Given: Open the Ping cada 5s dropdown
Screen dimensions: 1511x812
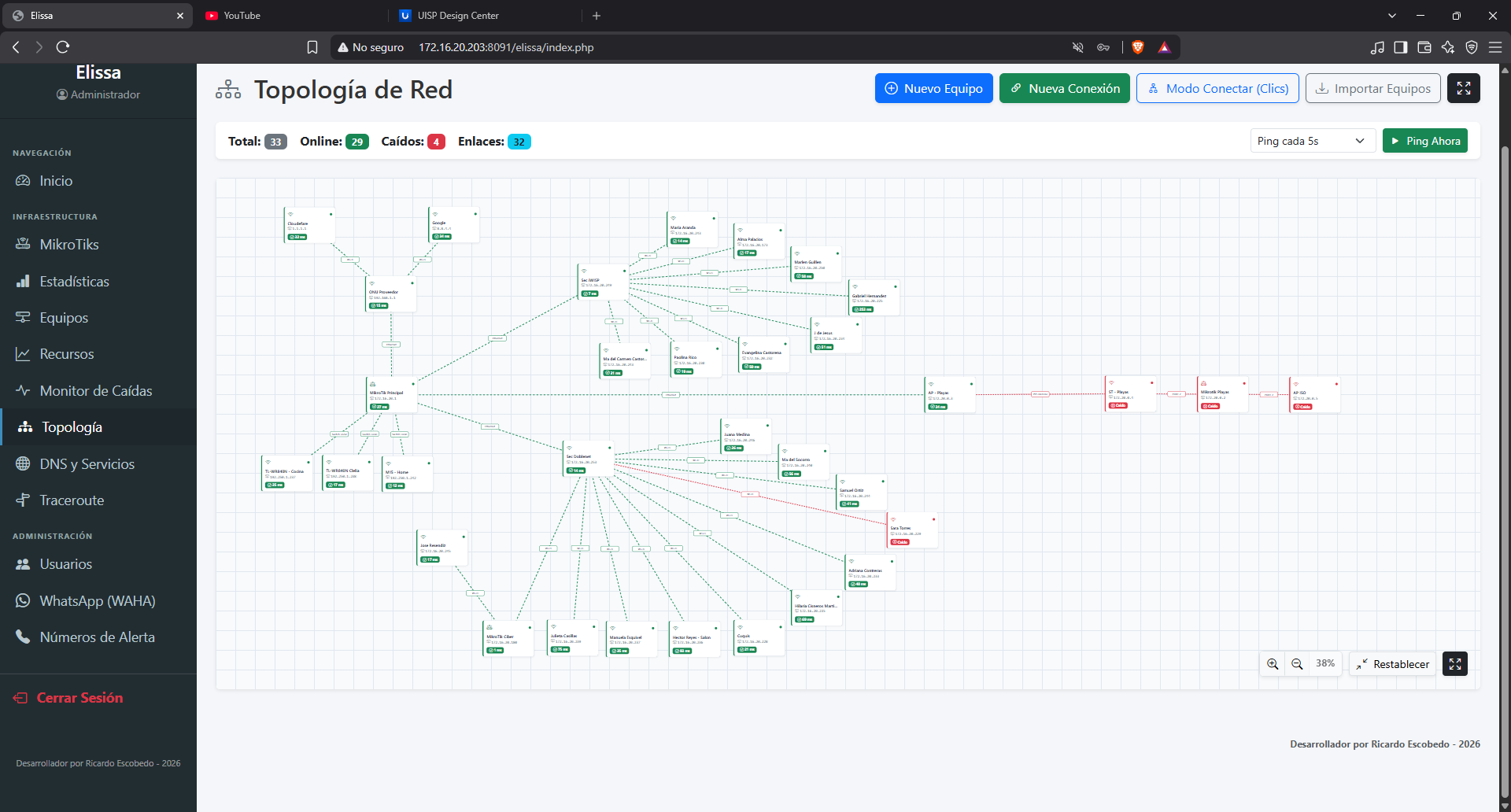Looking at the screenshot, I should (1313, 141).
